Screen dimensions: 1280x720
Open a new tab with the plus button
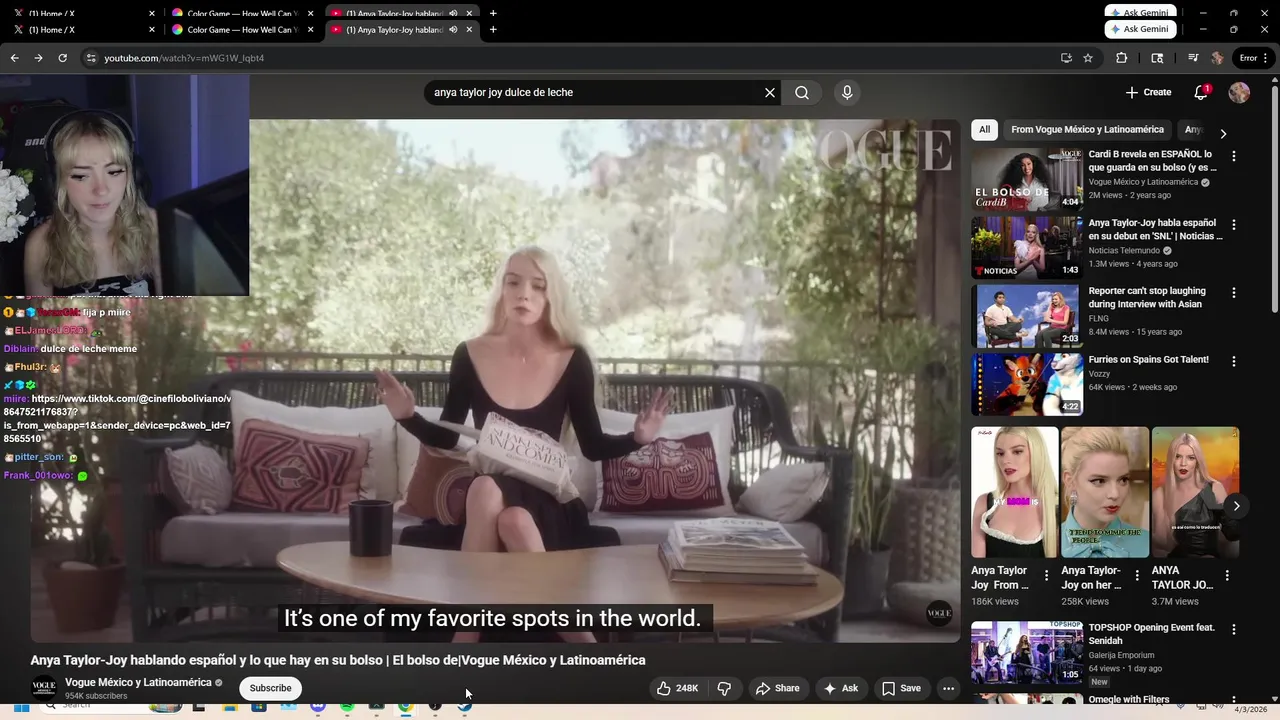[493, 29]
